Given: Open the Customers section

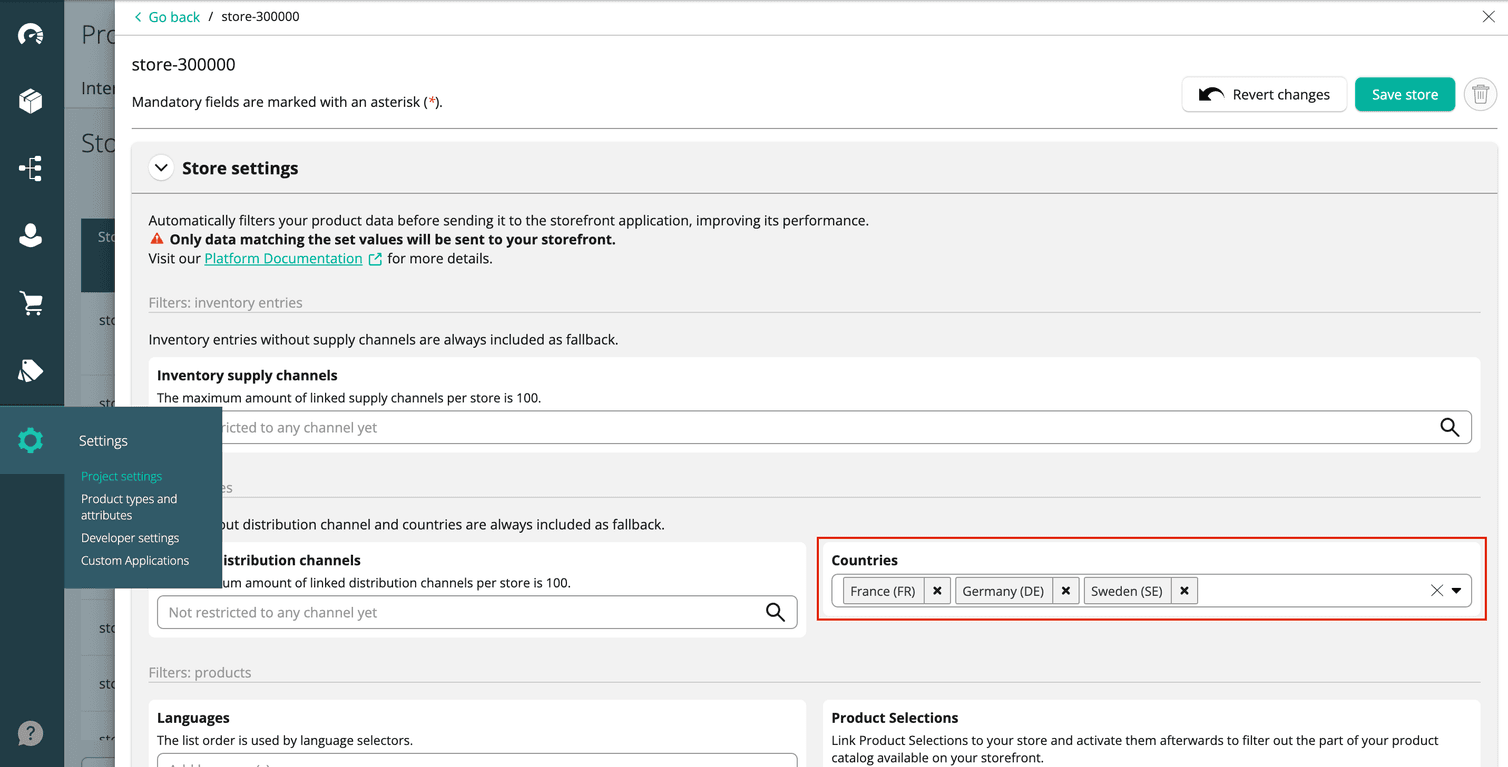Looking at the screenshot, I should click(31, 235).
